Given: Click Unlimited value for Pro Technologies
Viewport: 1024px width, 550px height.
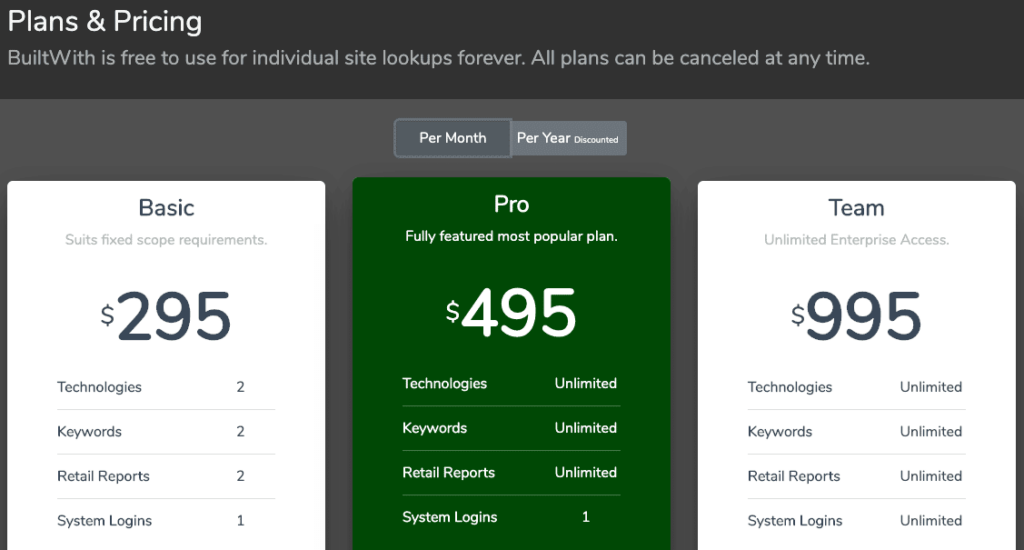Looking at the screenshot, I should pyautogui.click(x=586, y=383).
